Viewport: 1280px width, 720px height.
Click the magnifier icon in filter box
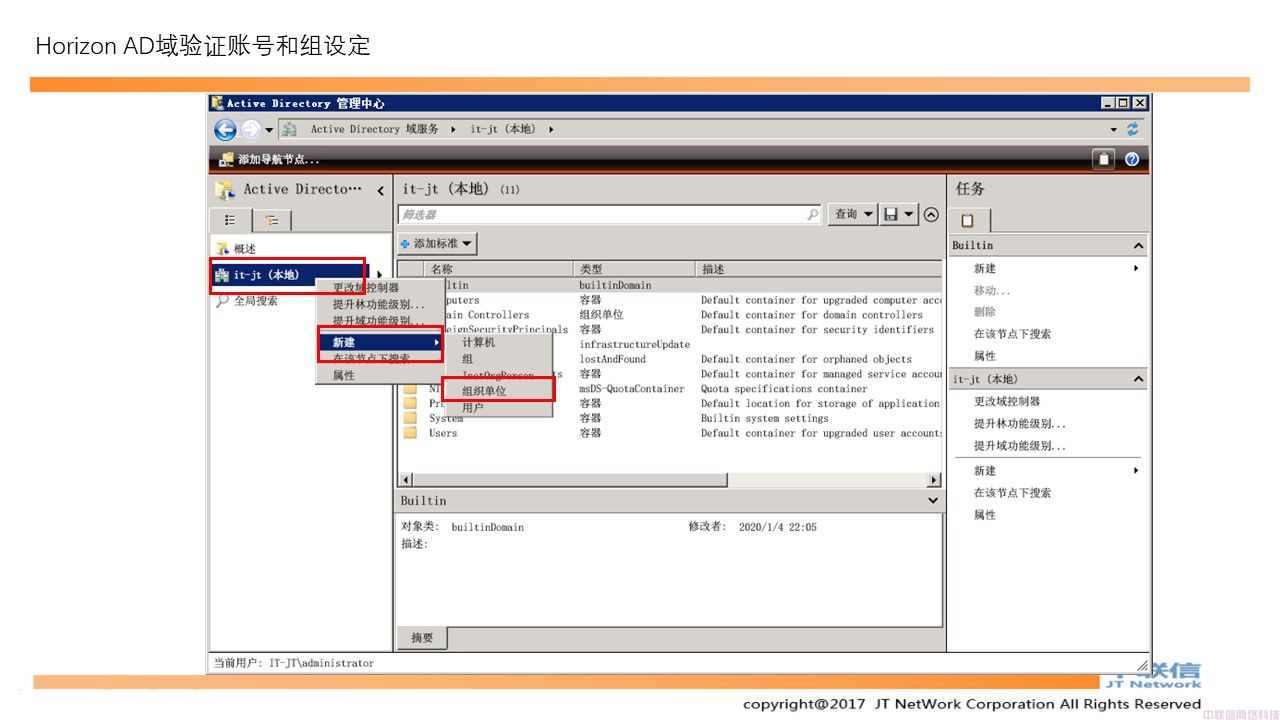coord(813,214)
